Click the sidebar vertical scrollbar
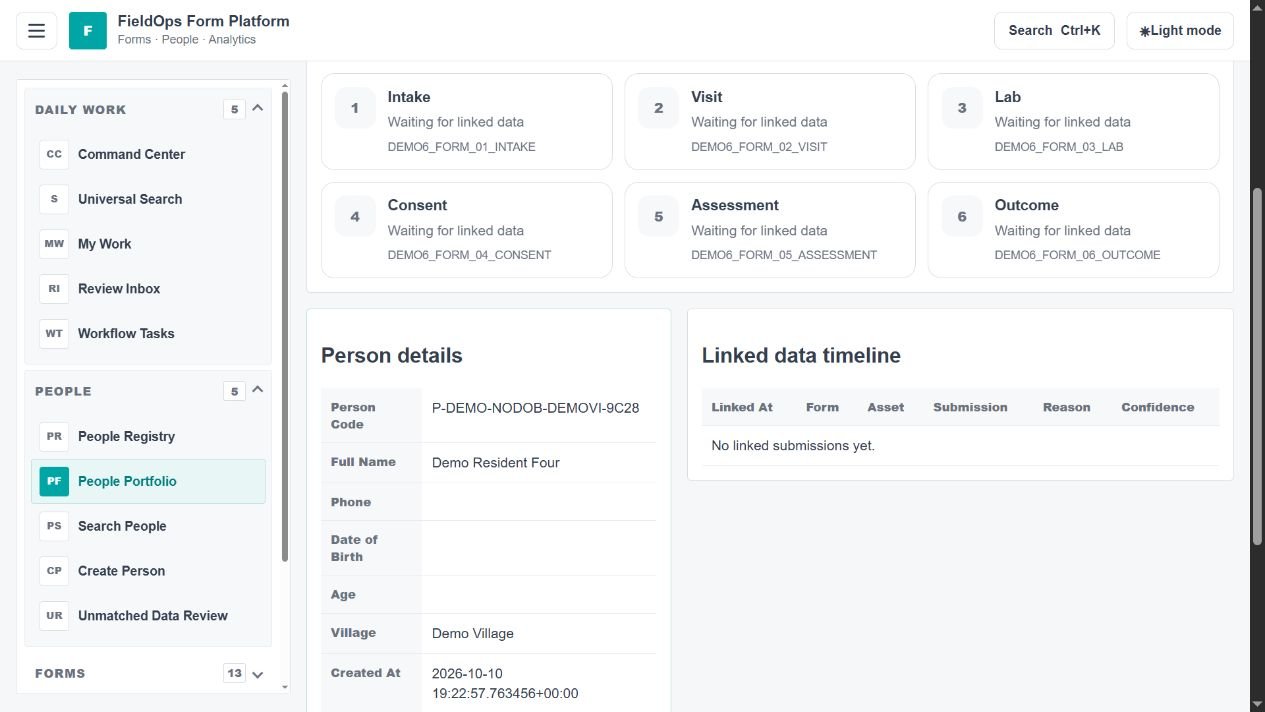 pyautogui.click(x=285, y=325)
